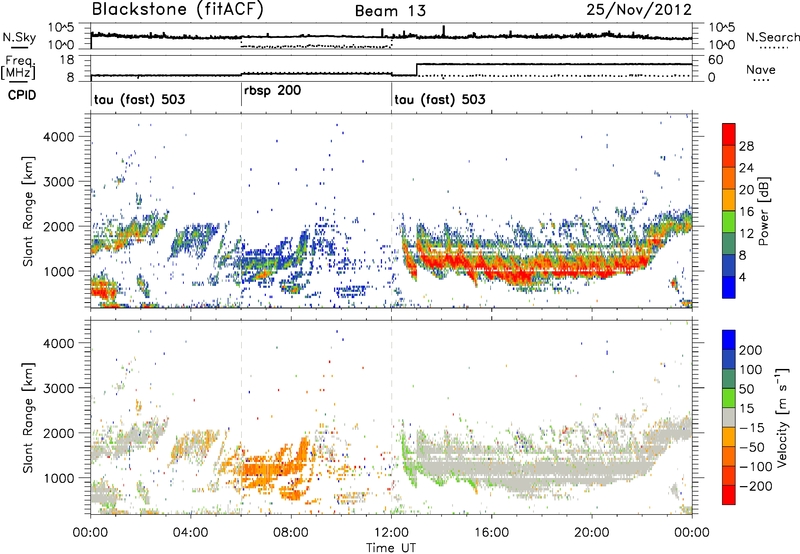Select the 16 tick on the Power color bar
This screenshot has height=554, width=800.
[746, 212]
